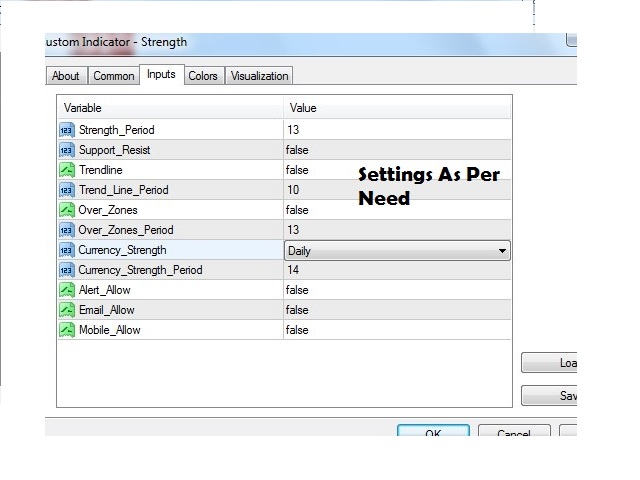Click the Trendline boolean icon

(67, 170)
